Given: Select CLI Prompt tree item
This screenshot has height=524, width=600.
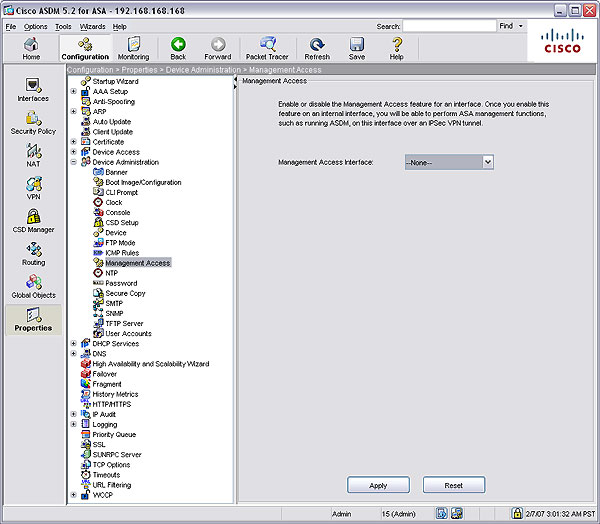Looking at the screenshot, I should click(x=122, y=192).
